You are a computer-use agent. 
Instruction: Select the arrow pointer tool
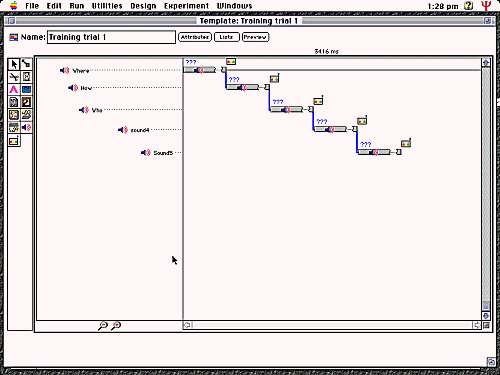point(14,64)
